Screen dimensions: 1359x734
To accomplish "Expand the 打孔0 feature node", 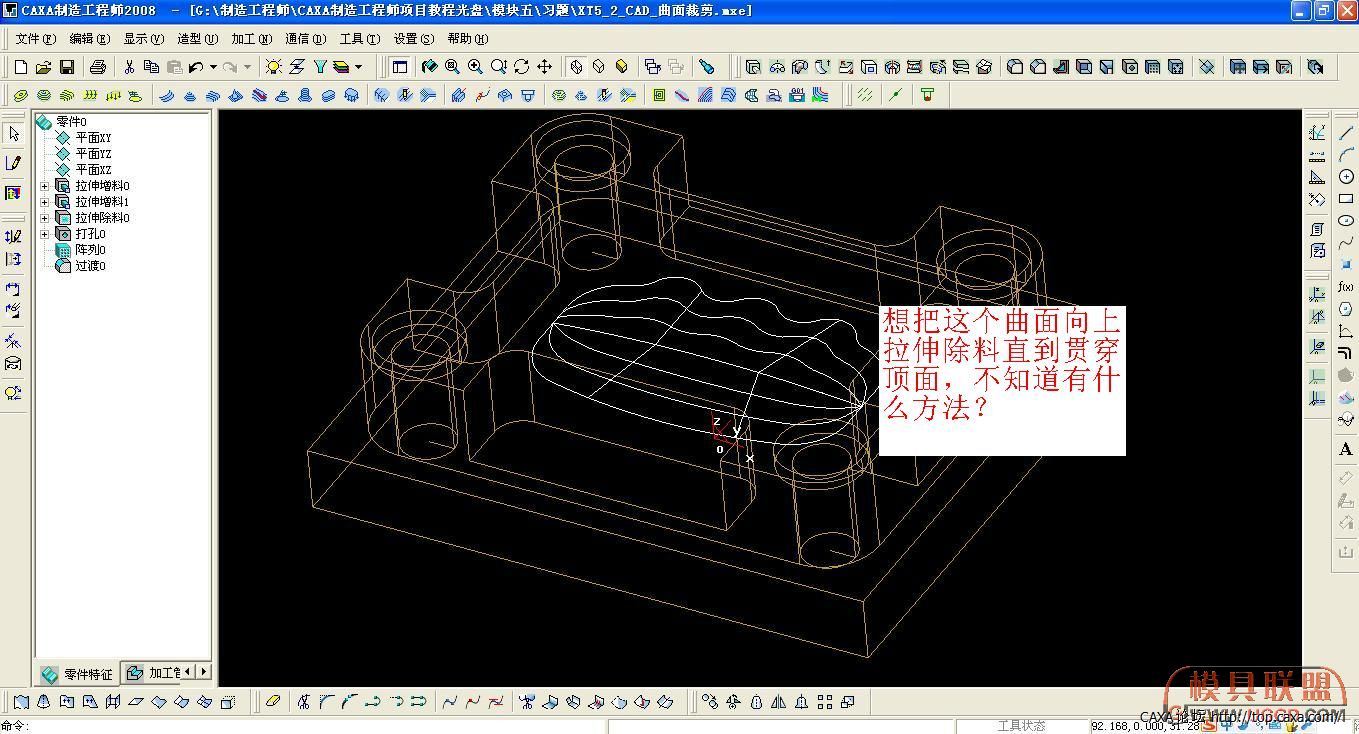I will 44,234.
